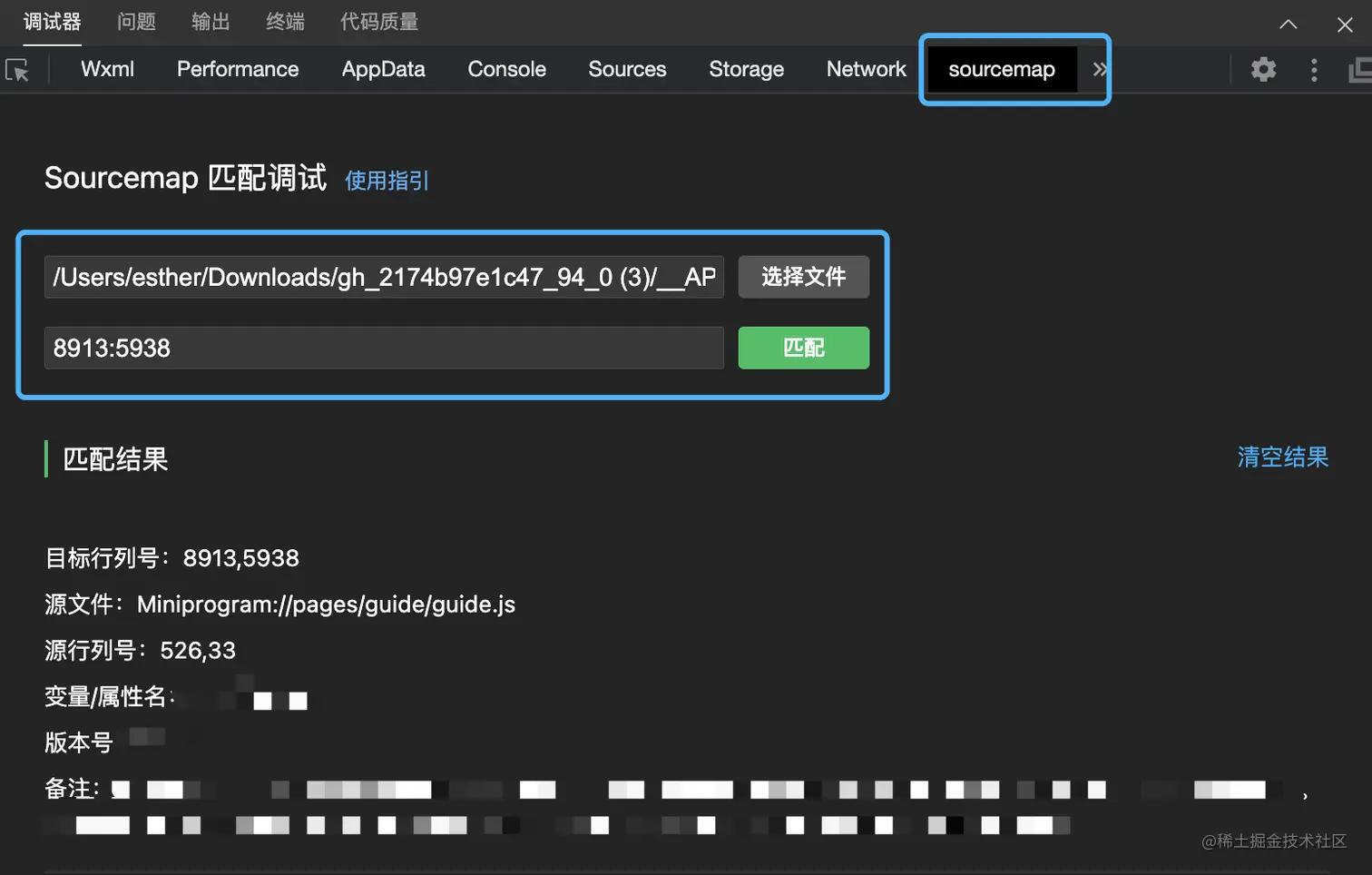Click the Sourcemap 匹配调试 title
This screenshot has width=1372, height=875.
(x=185, y=178)
